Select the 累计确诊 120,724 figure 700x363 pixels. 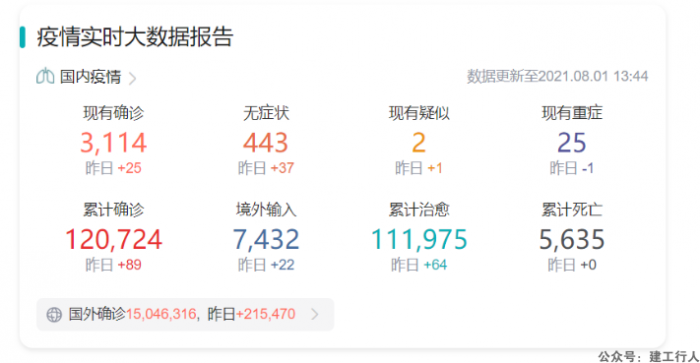(x=113, y=239)
